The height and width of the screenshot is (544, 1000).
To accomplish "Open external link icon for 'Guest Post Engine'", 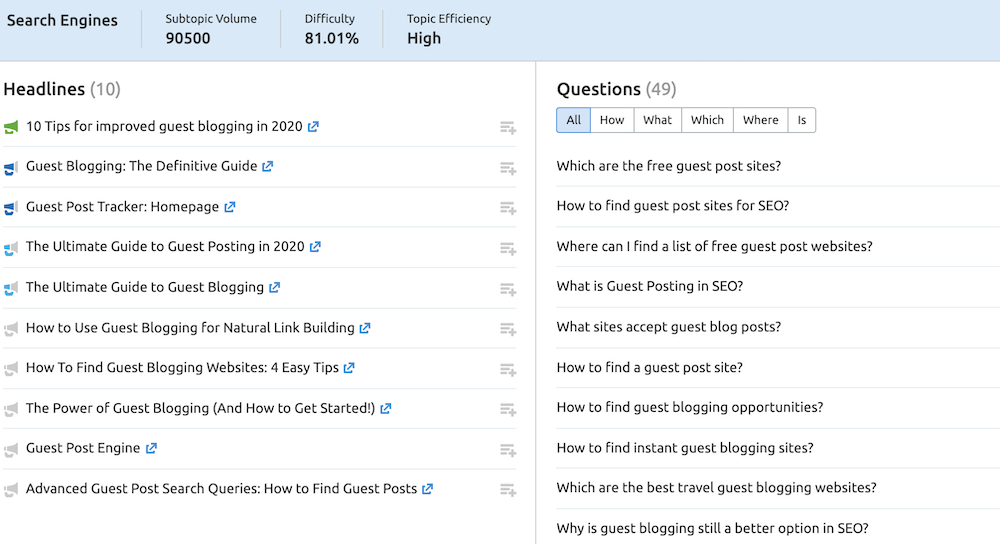I will [x=151, y=448].
